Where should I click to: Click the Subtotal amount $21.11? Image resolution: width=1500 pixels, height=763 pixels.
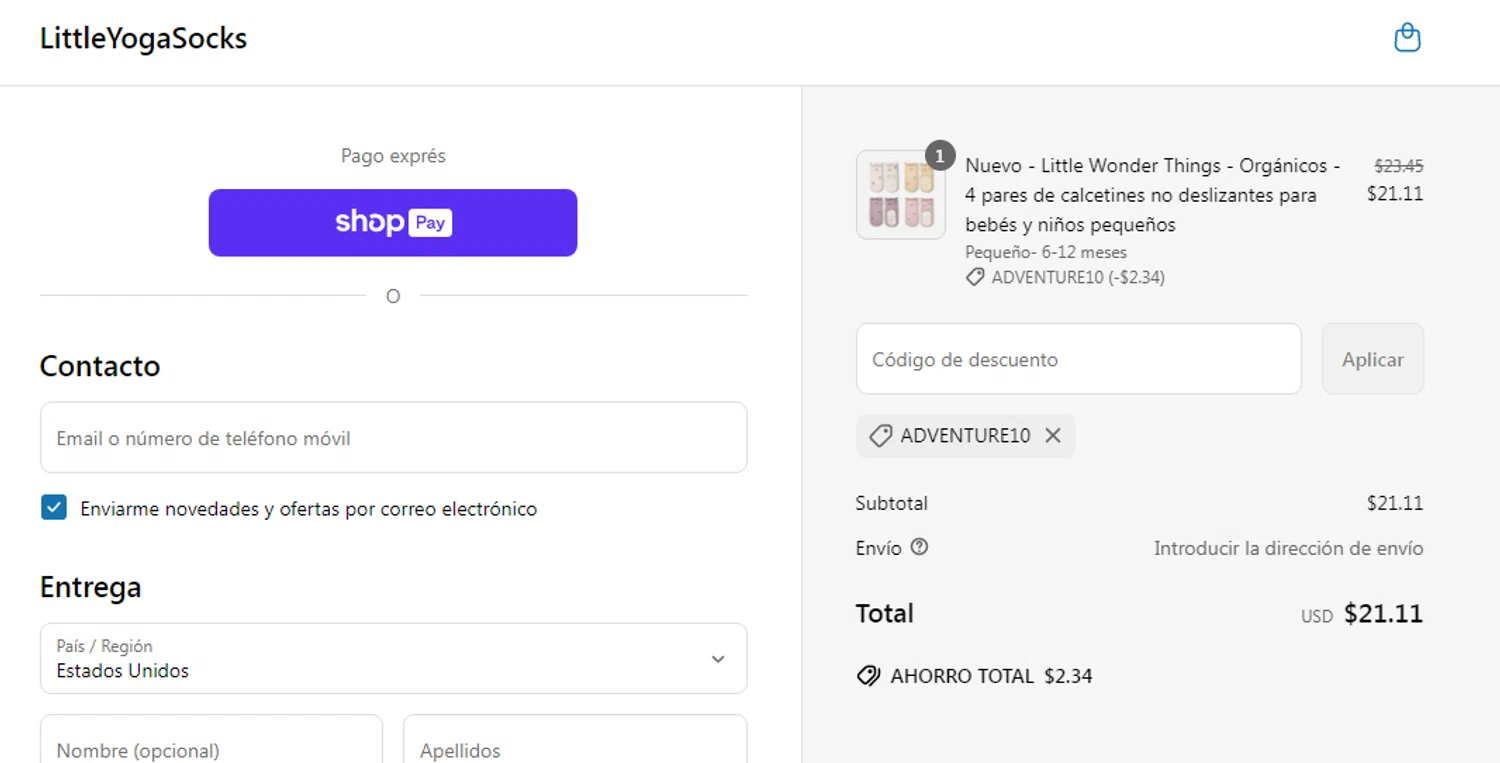1395,503
